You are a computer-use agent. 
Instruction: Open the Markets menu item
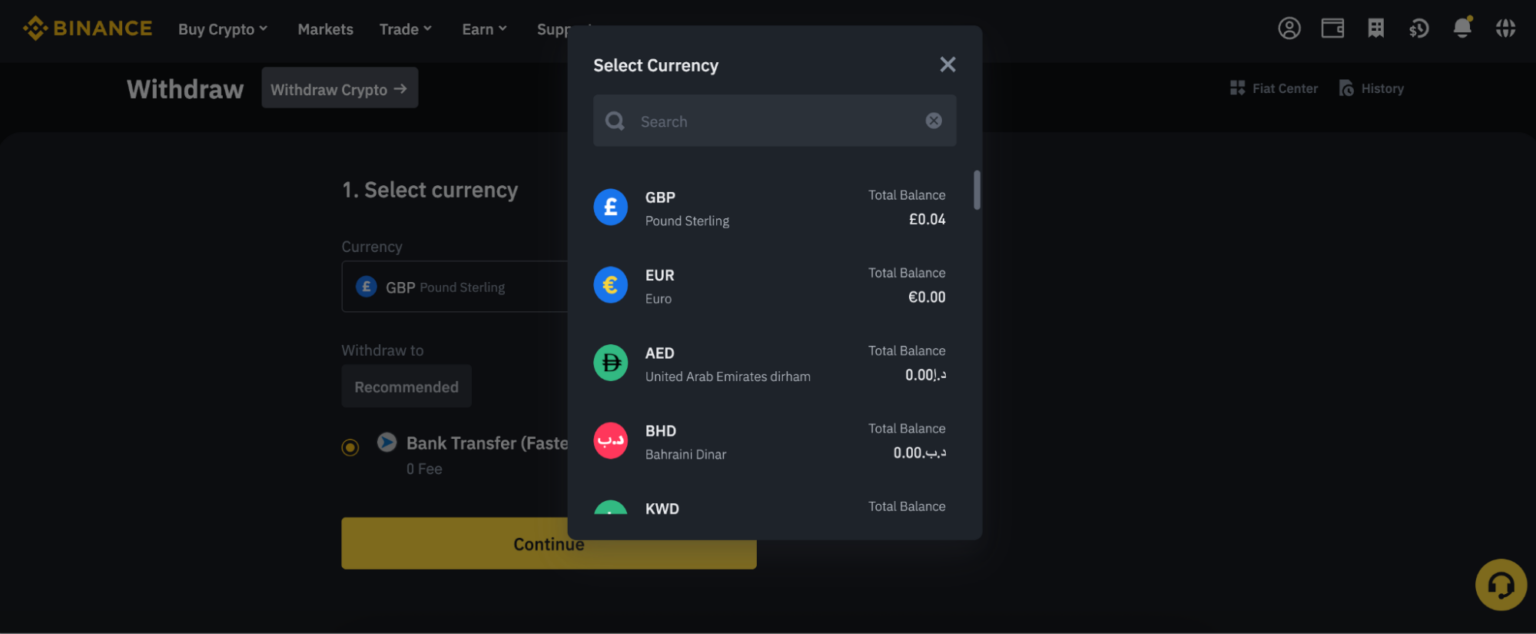[x=325, y=29]
